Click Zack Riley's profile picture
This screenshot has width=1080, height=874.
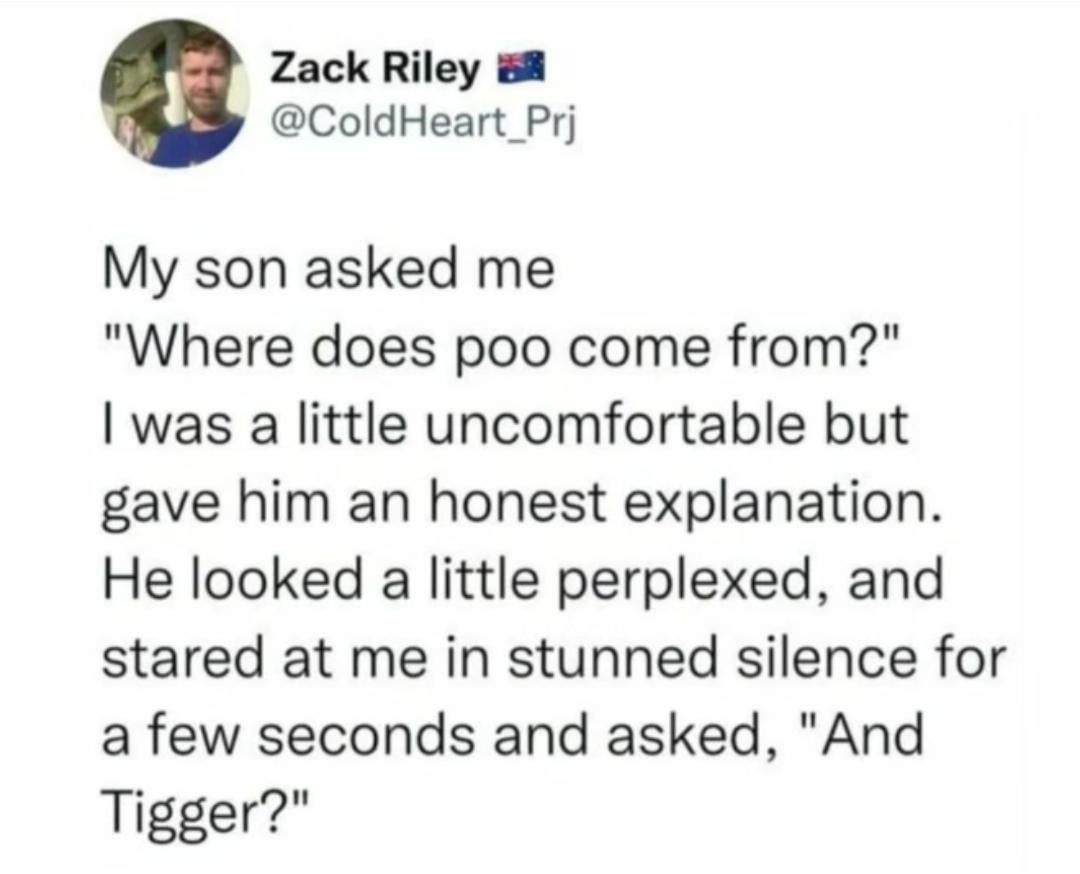point(175,93)
